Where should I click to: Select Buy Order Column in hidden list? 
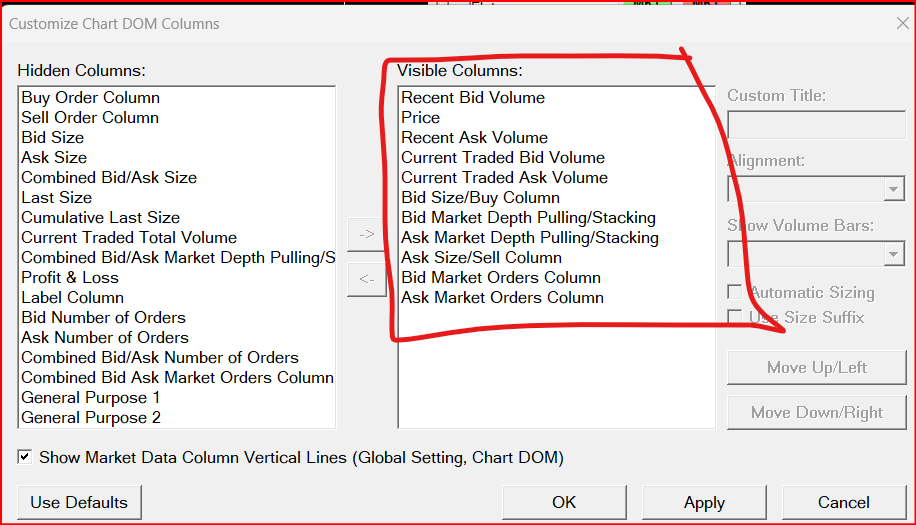point(90,97)
